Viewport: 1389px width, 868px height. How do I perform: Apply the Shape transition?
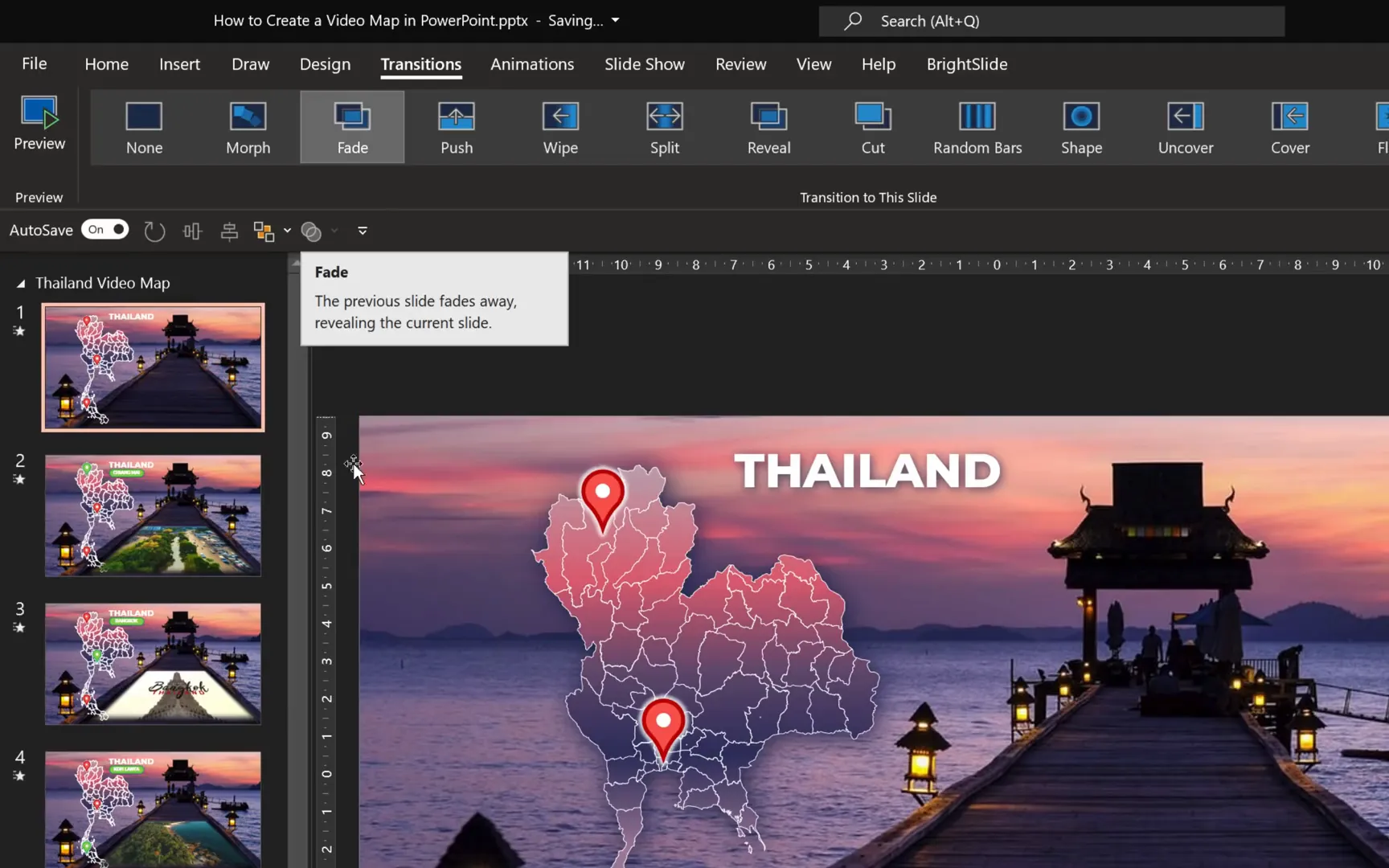click(x=1081, y=127)
